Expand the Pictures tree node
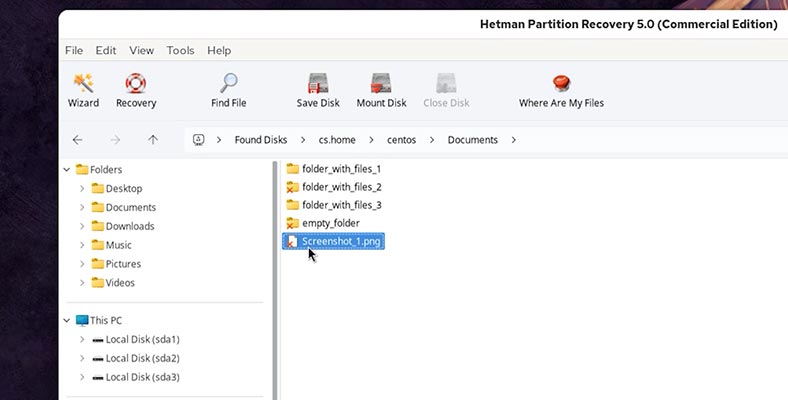The image size is (788, 400). click(x=82, y=264)
